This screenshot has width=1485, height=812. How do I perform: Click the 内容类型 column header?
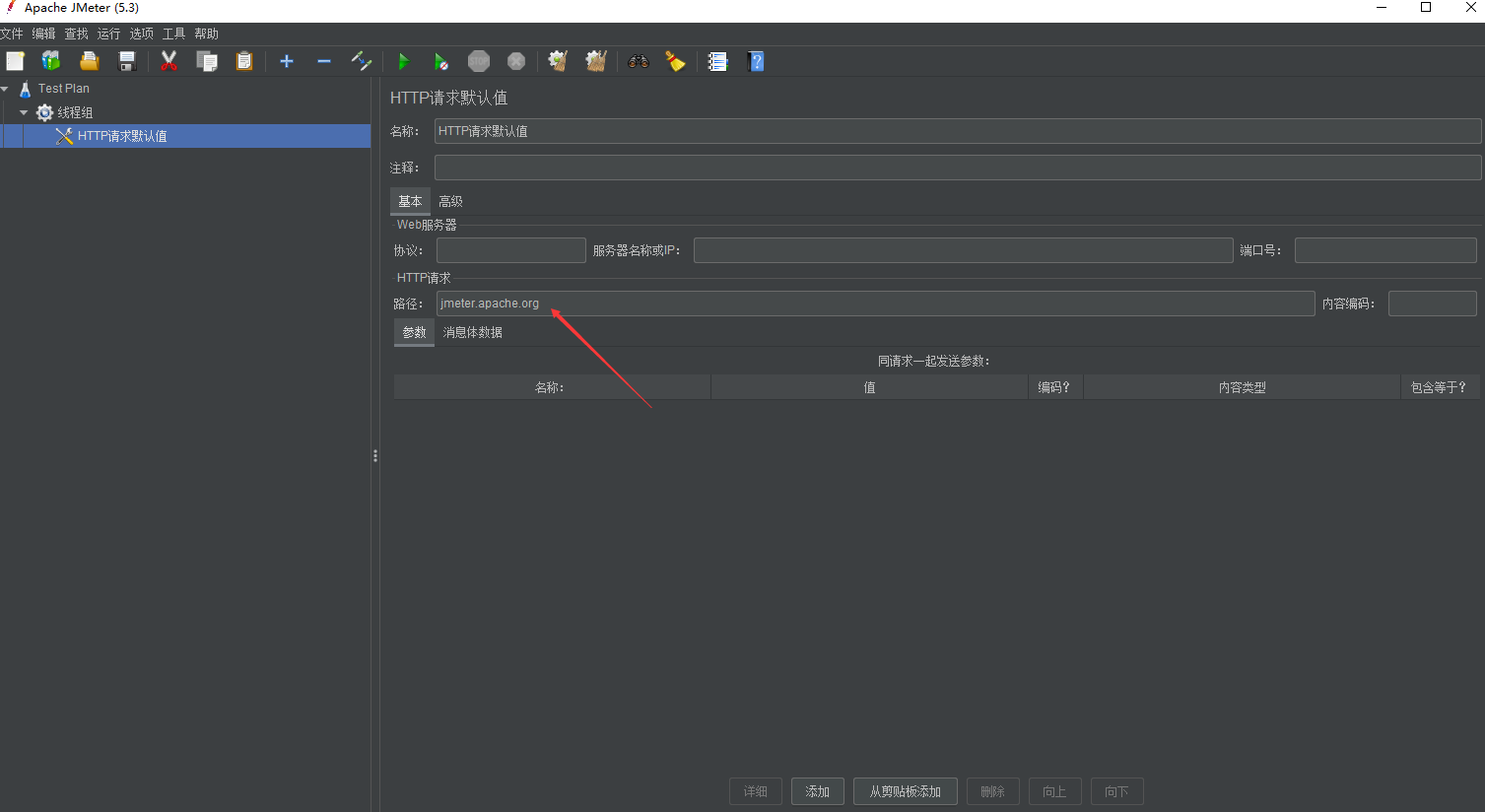click(1242, 387)
